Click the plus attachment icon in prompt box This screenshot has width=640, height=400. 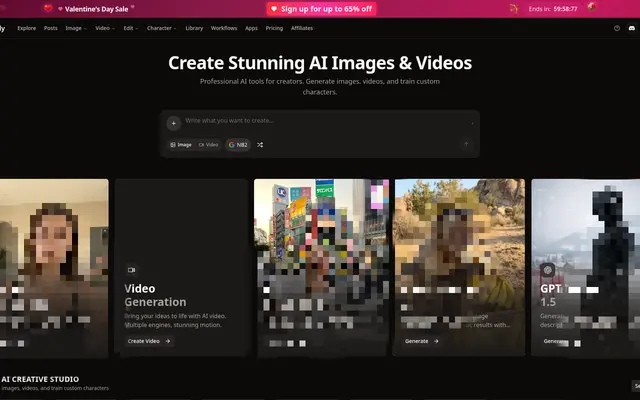tap(173, 123)
